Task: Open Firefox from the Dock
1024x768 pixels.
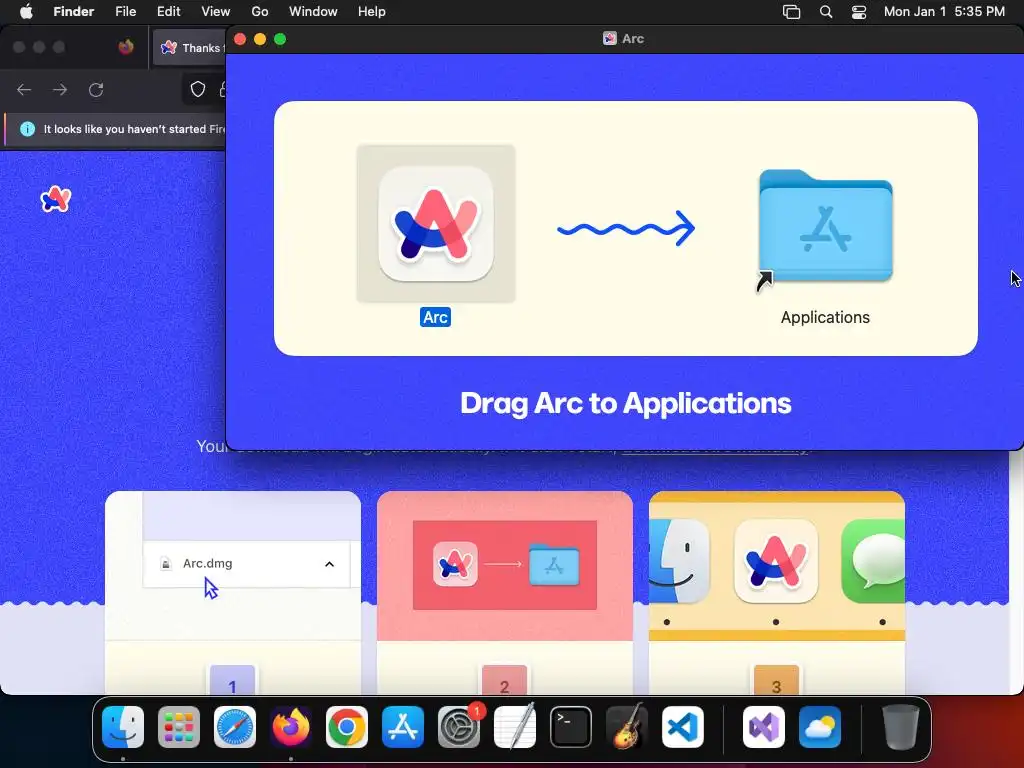Action: tap(291, 727)
